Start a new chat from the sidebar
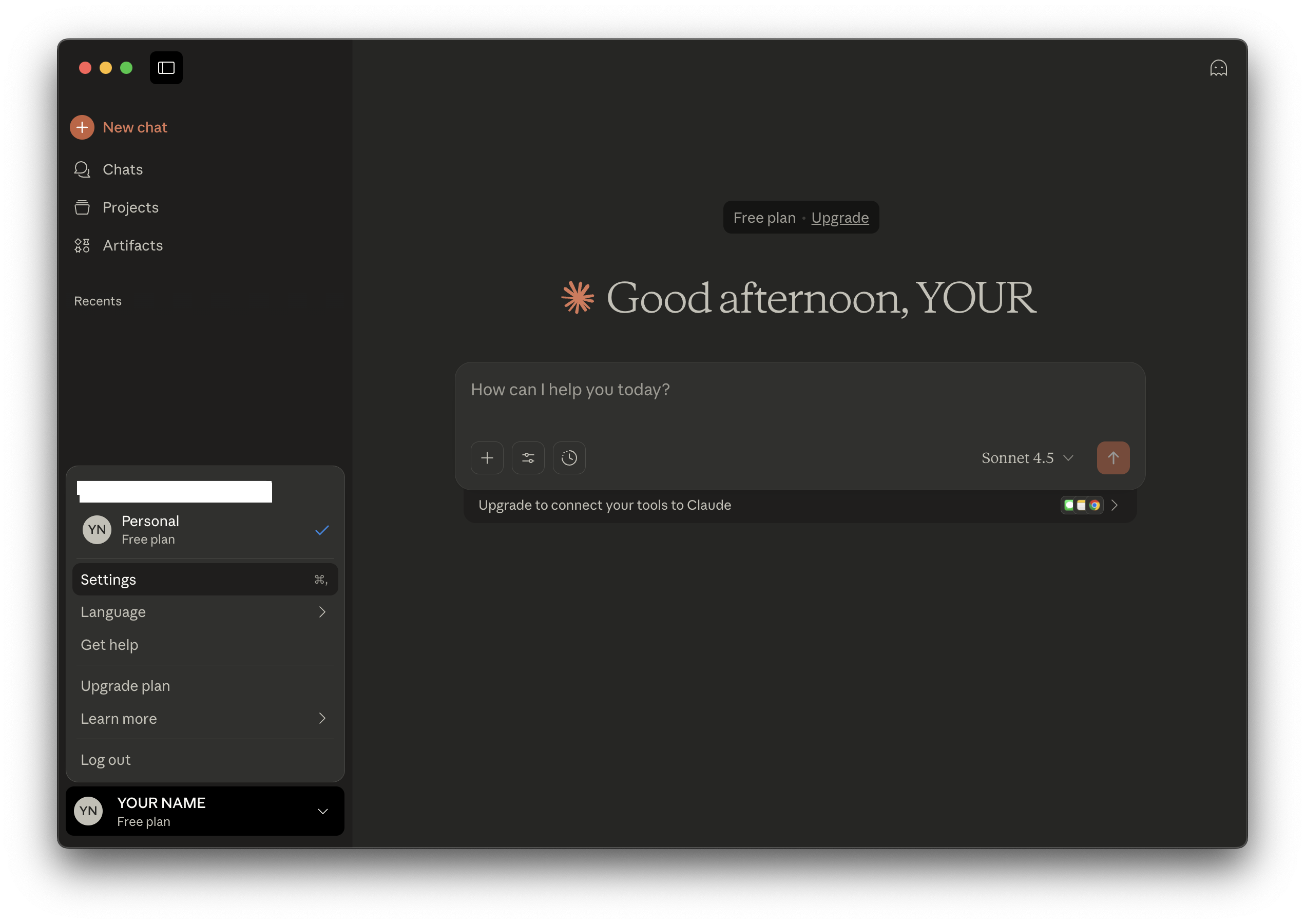The image size is (1305, 924). [x=135, y=127]
